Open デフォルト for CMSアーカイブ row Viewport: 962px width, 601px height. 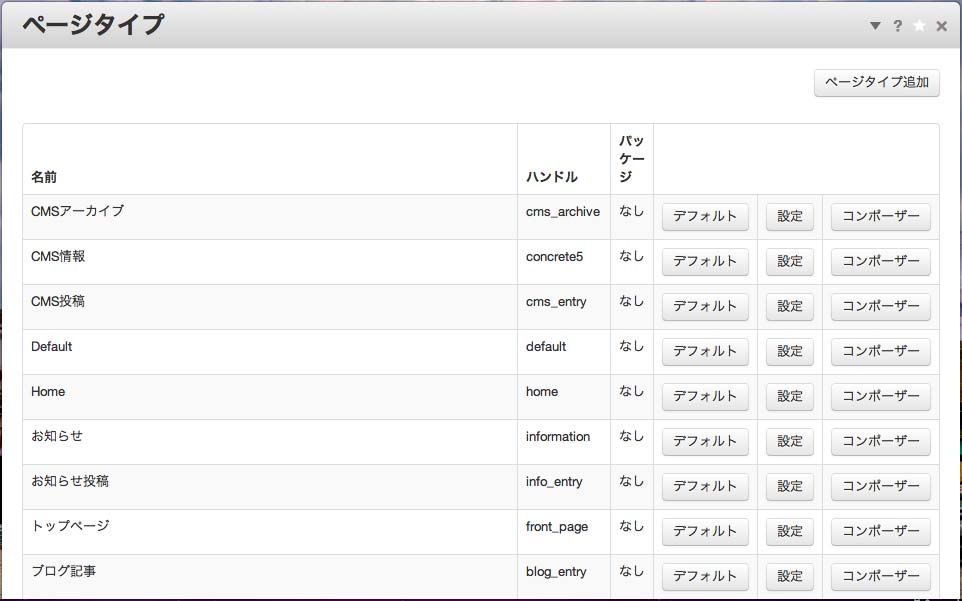coord(705,216)
